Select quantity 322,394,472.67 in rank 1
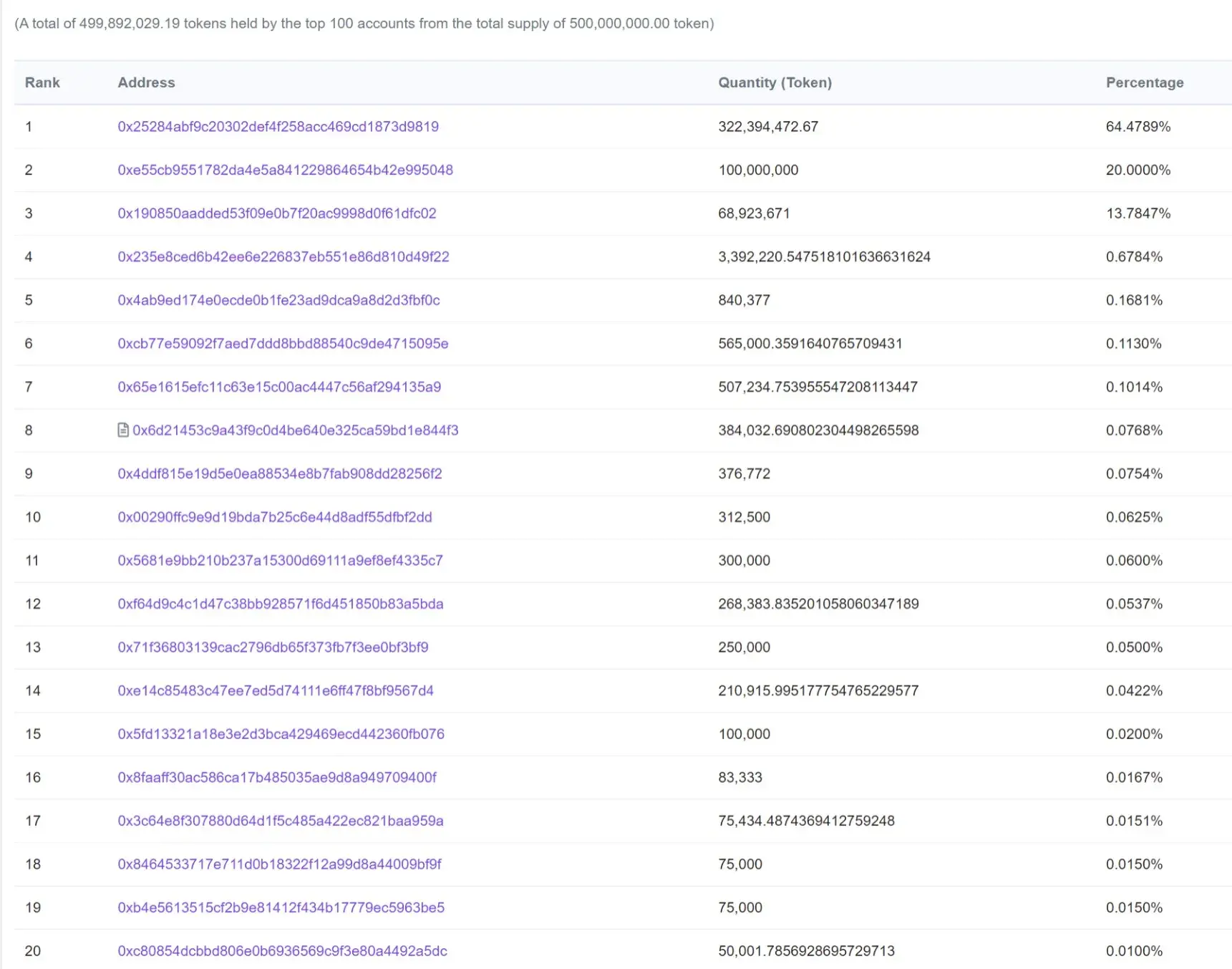 [x=768, y=126]
